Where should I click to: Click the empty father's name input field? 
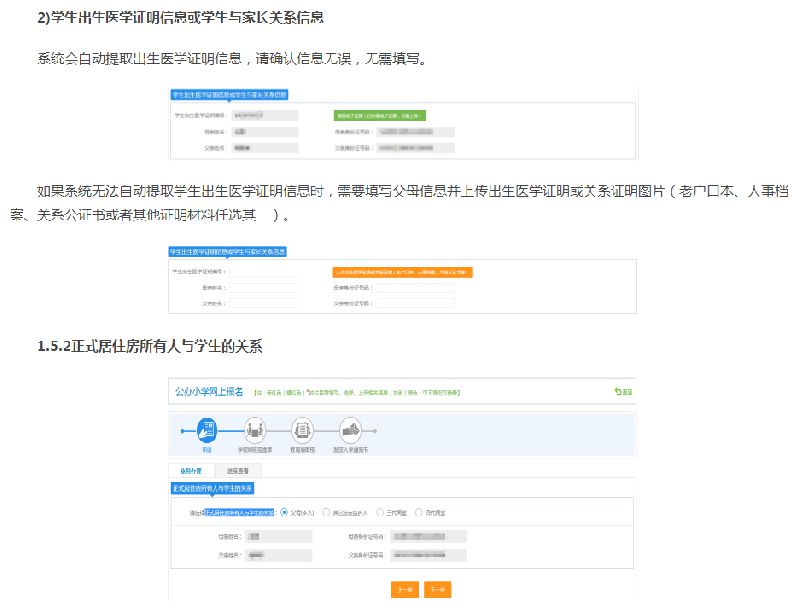(x=262, y=303)
